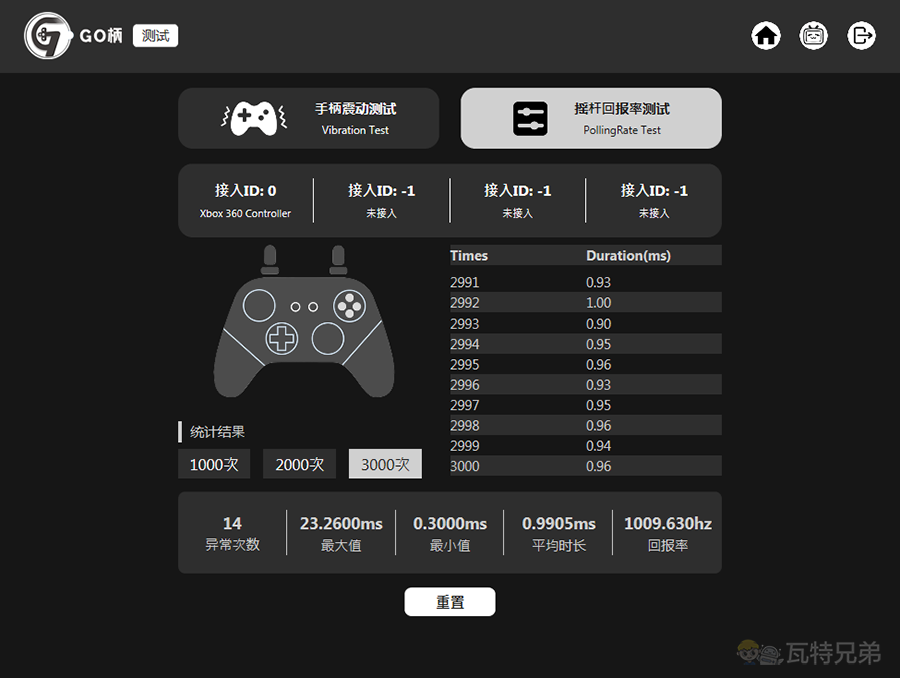Click row 2992 in the times list
Screen dimensions: 900x678
585,303
